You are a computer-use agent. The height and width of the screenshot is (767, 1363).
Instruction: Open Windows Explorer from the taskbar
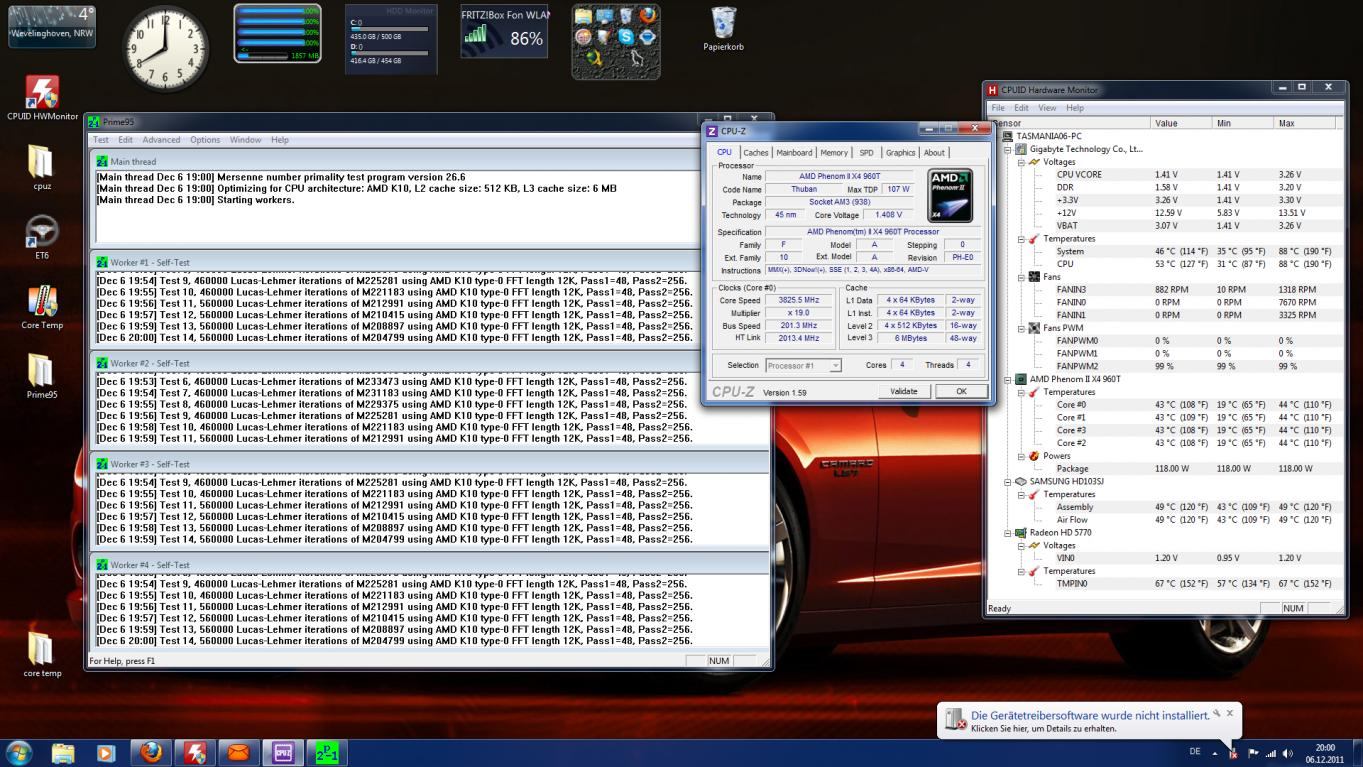[x=63, y=753]
